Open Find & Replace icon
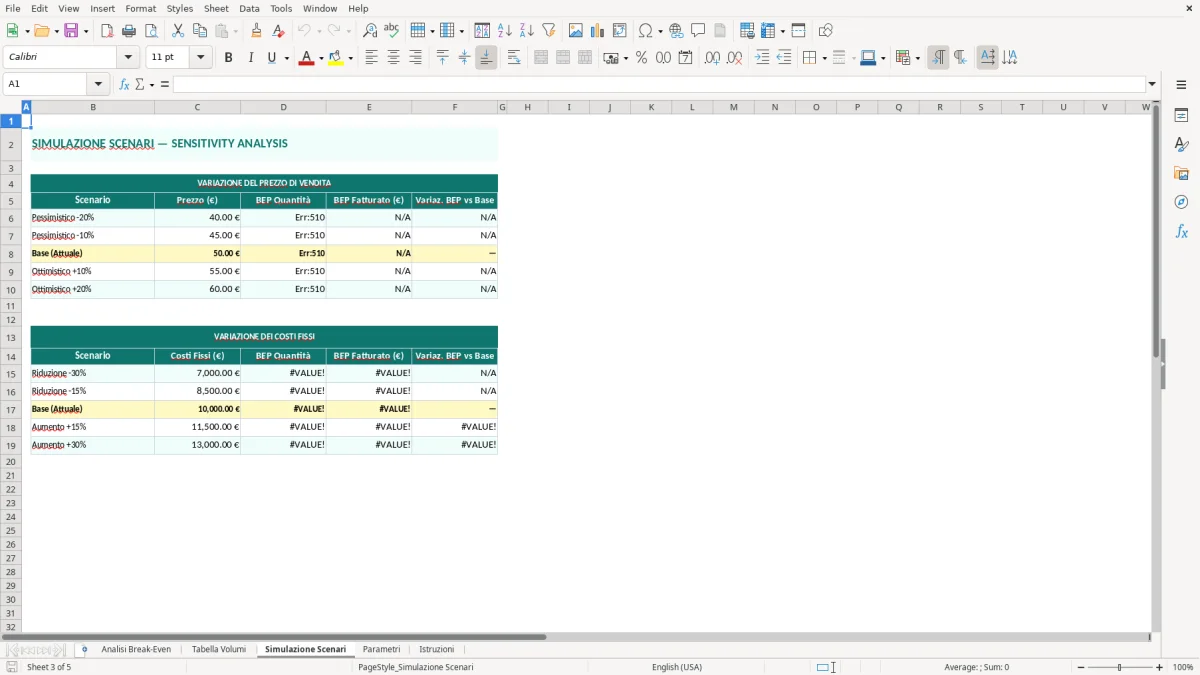 point(370,31)
